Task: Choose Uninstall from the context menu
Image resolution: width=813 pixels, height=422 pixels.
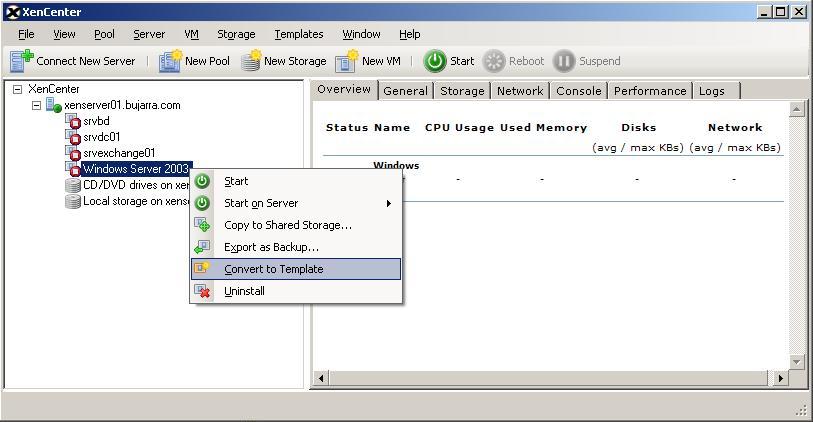Action: point(296,291)
